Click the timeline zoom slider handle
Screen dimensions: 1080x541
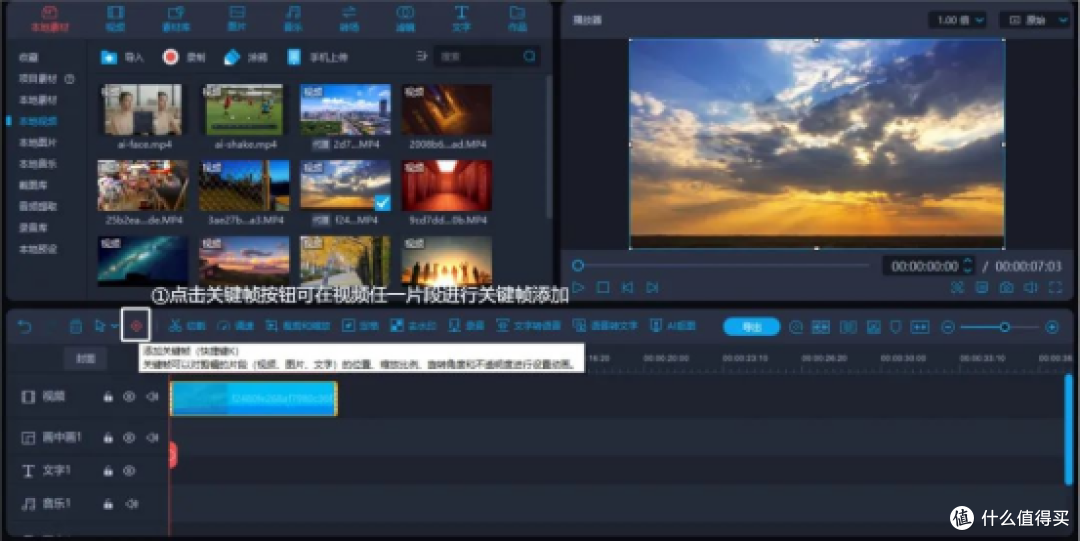(1005, 327)
